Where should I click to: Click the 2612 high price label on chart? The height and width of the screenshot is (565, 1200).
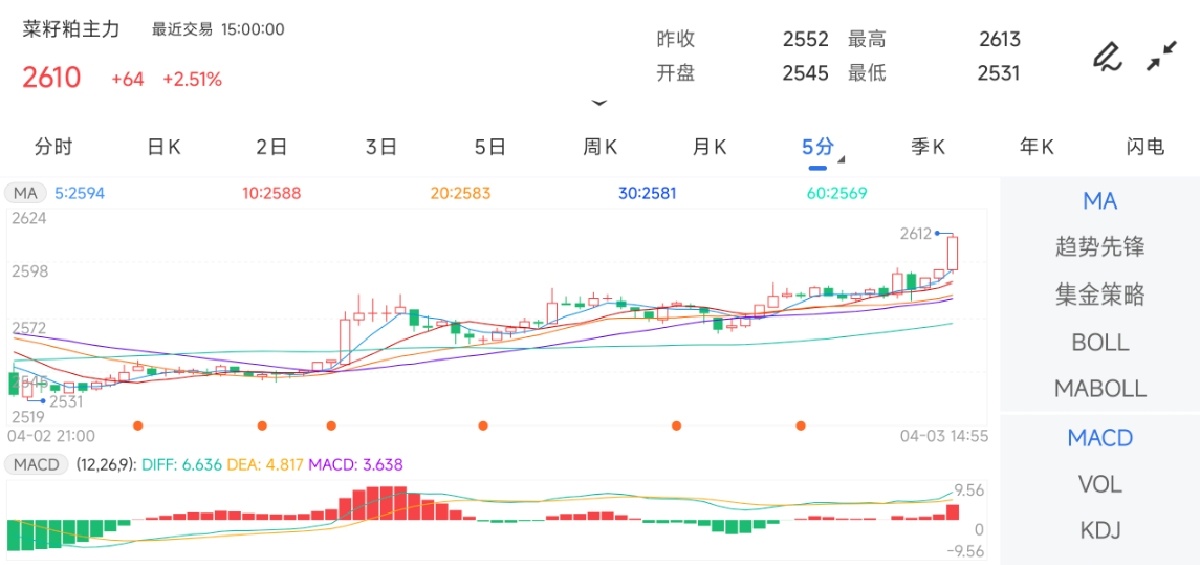point(916,234)
